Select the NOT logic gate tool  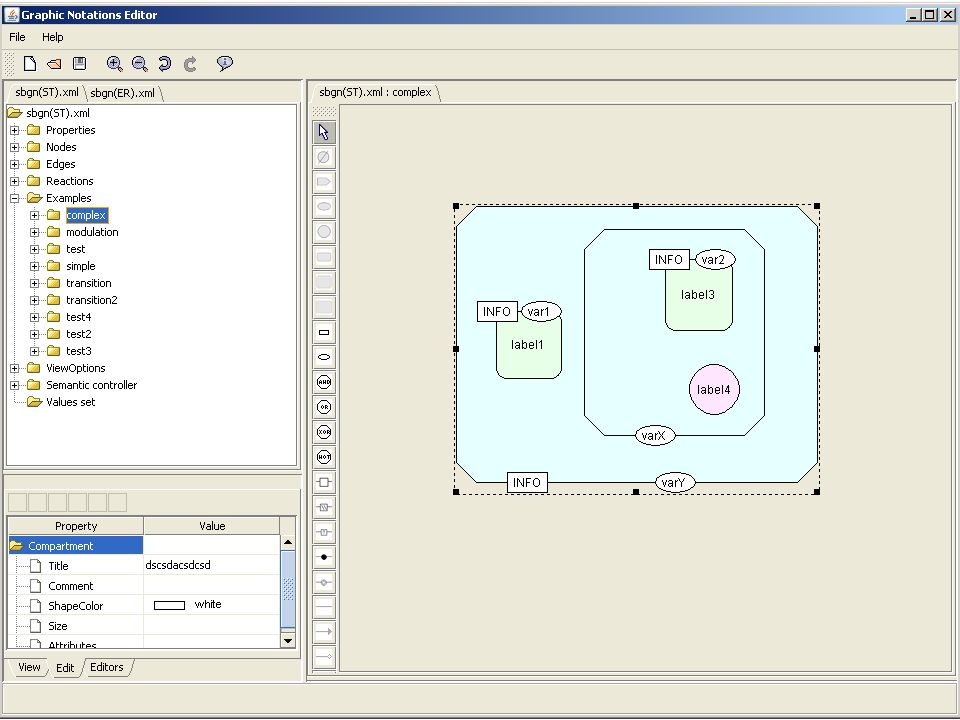point(324,457)
